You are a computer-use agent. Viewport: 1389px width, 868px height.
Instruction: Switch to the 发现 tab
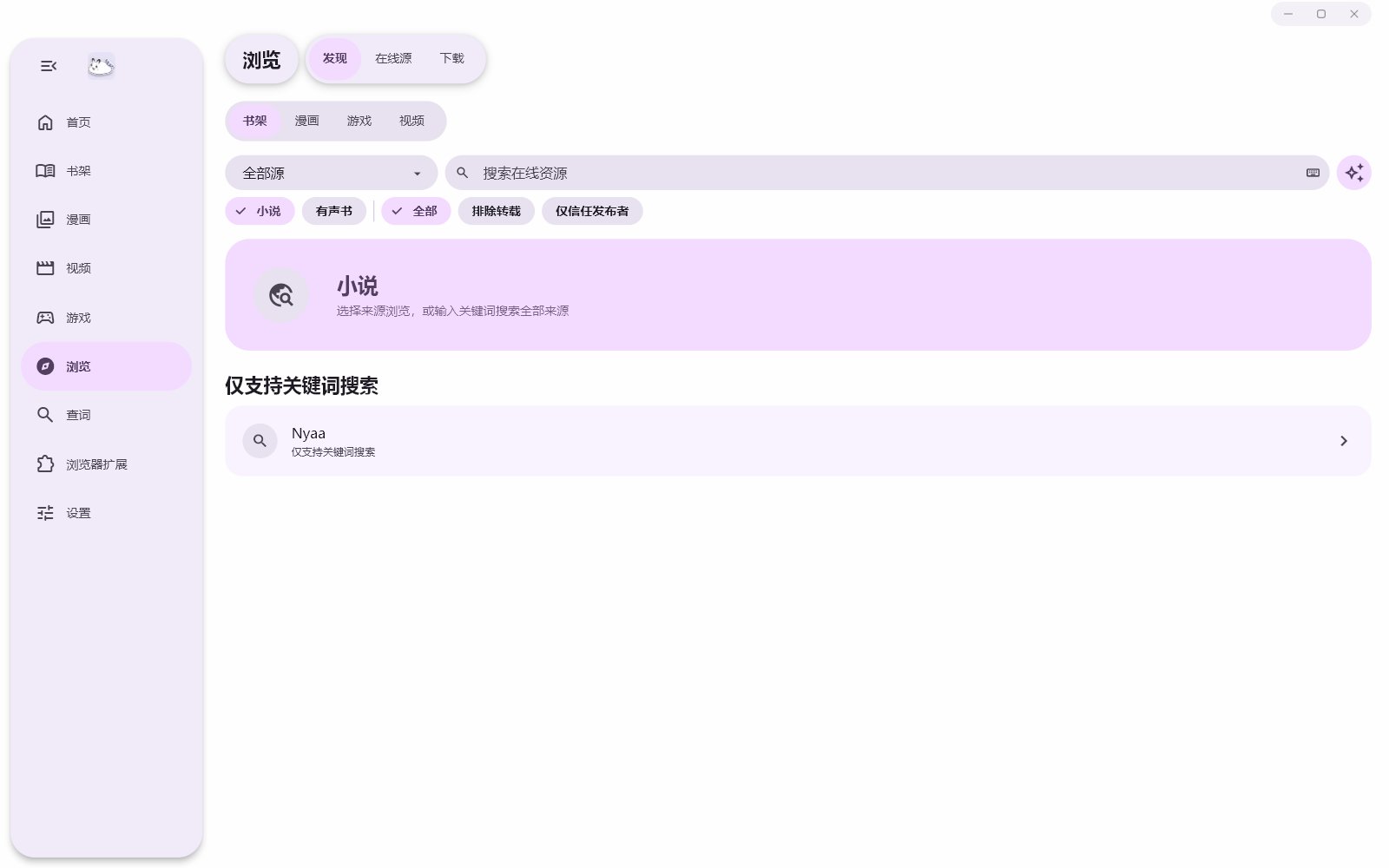(334, 59)
